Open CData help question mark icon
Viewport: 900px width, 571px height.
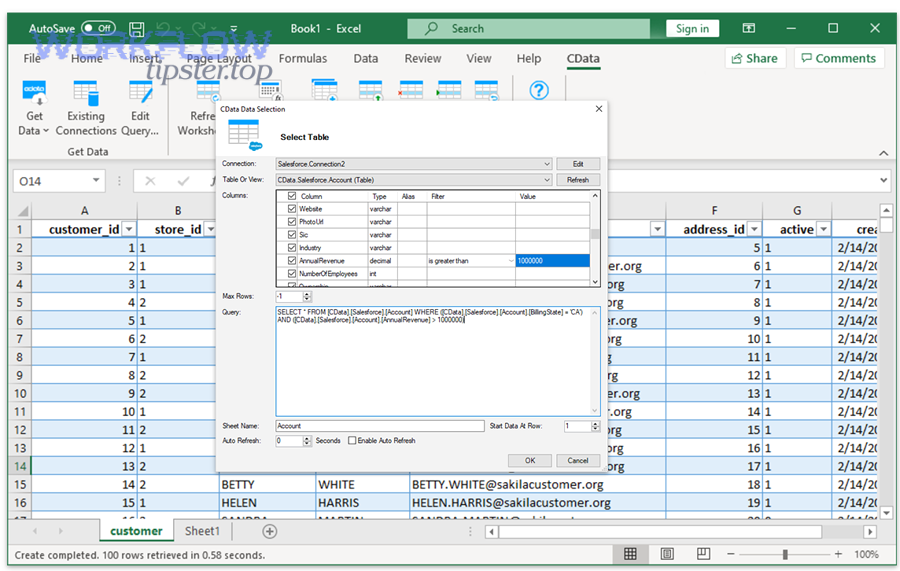pos(539,91)
